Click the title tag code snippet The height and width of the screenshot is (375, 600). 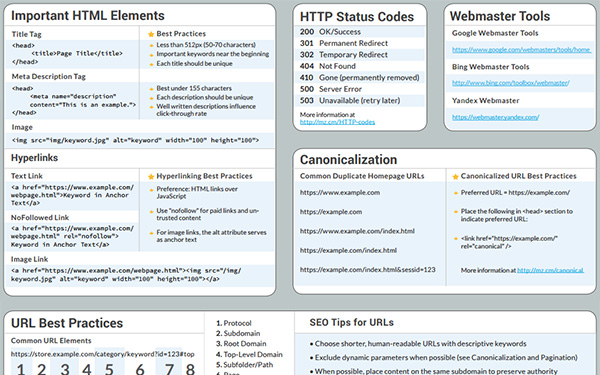tap(67, 54)
